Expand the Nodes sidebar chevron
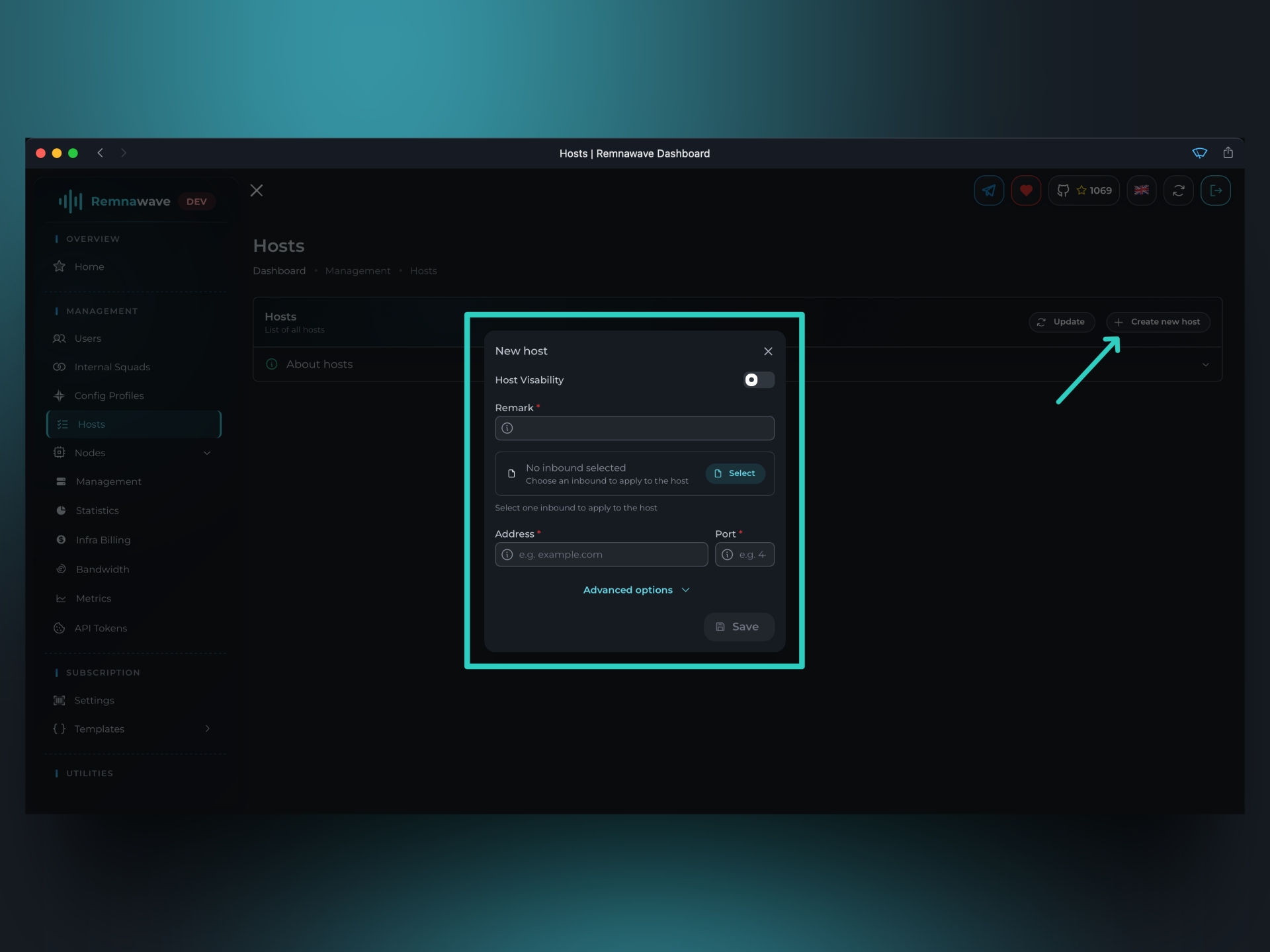Image resolution: width=1270 pixels, height=952 pixels. (207, 453)
